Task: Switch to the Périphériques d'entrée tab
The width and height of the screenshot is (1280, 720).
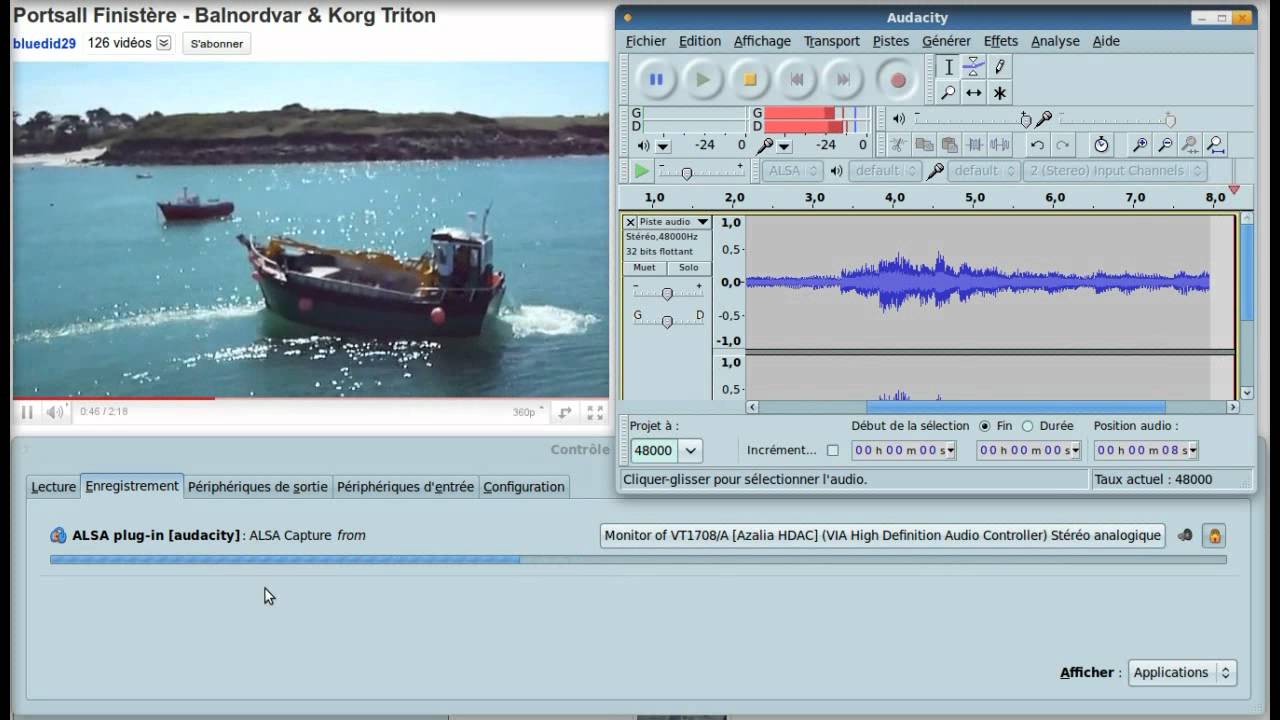Action: pos(405,487)
